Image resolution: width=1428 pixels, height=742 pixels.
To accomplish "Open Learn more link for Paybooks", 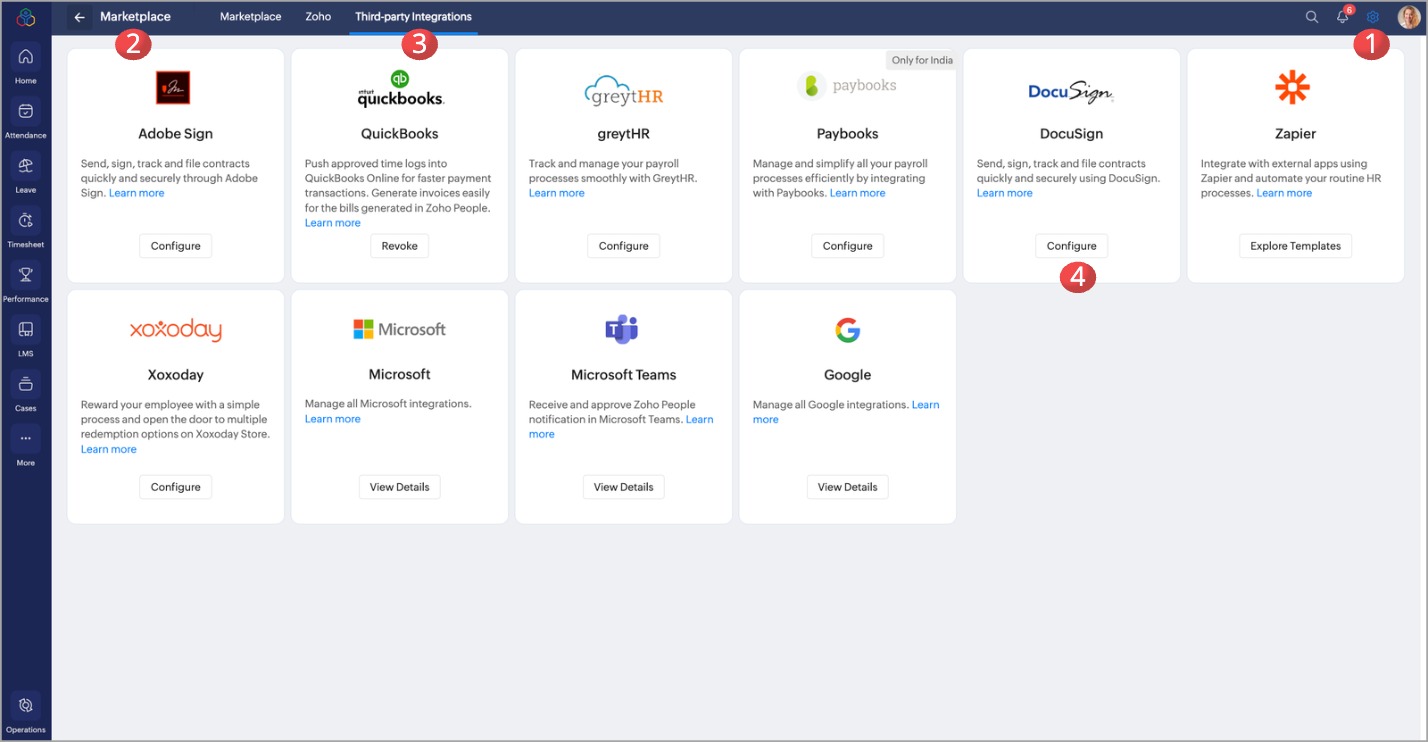I will point(858,193).
